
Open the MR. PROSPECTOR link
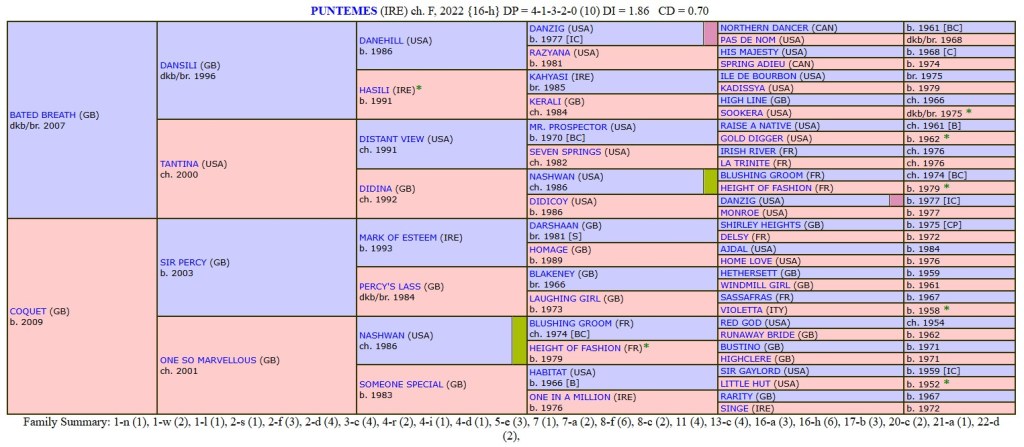click(x=568, y=127)
